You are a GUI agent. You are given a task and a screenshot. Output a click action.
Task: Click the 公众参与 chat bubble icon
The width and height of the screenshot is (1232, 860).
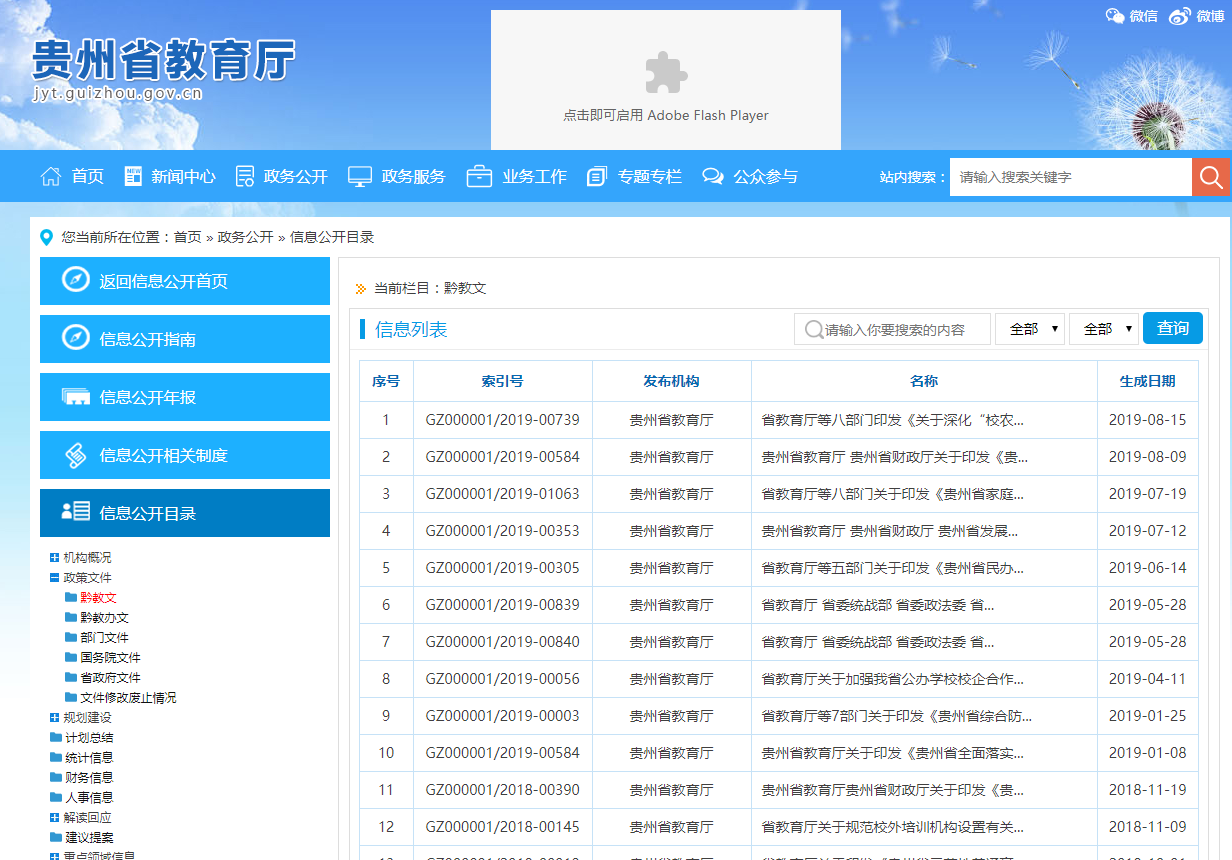(713, 177)
